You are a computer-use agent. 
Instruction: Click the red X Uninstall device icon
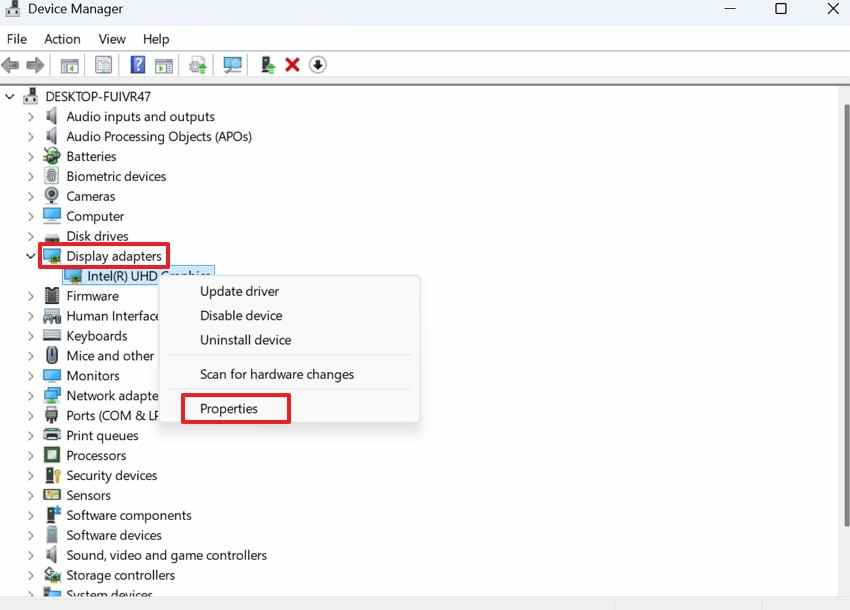click(x=292, y=65)
